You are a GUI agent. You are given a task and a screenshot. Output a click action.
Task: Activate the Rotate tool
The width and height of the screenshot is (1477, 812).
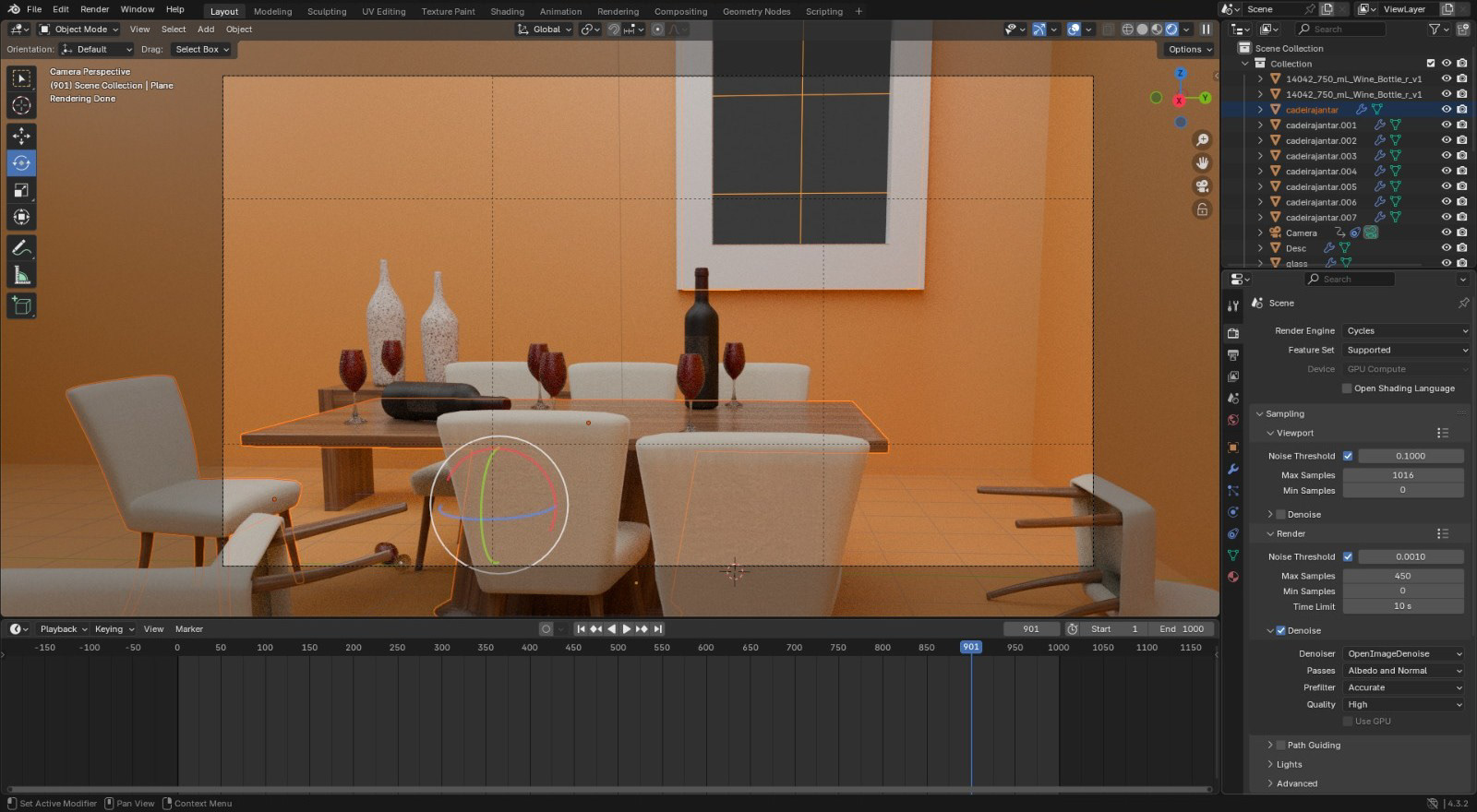(x=21, y=163)
